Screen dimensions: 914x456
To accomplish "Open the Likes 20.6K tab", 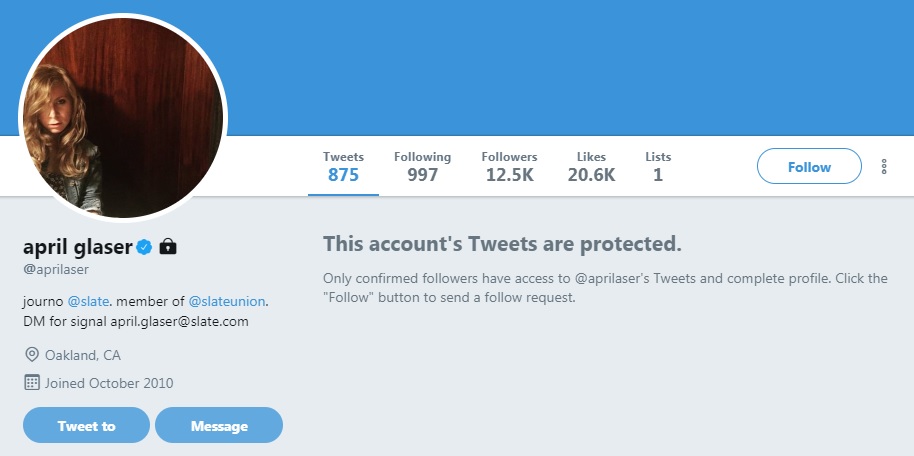I will click(591, 167).
